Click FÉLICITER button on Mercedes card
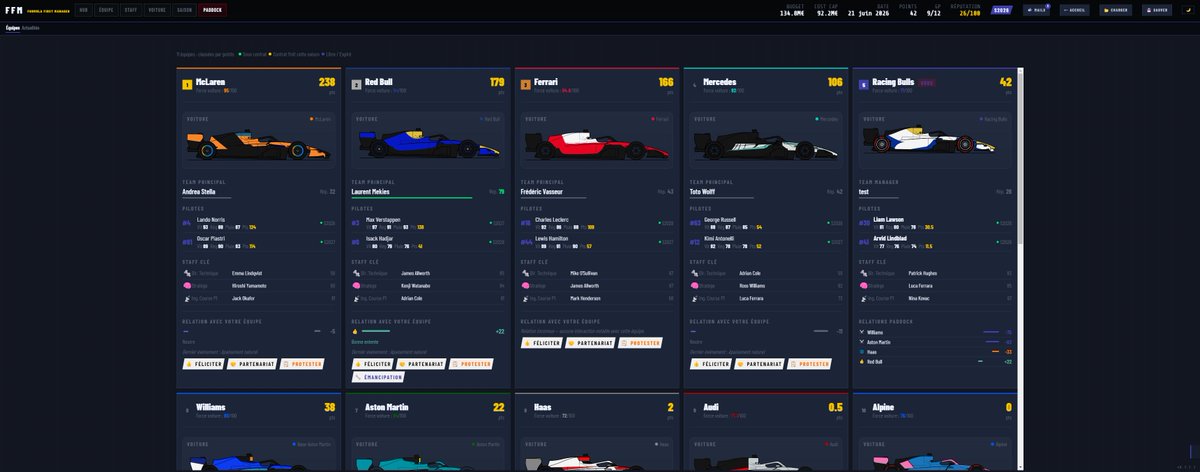1200x472 pixels. pyautogui.click(x=710, y=364)
